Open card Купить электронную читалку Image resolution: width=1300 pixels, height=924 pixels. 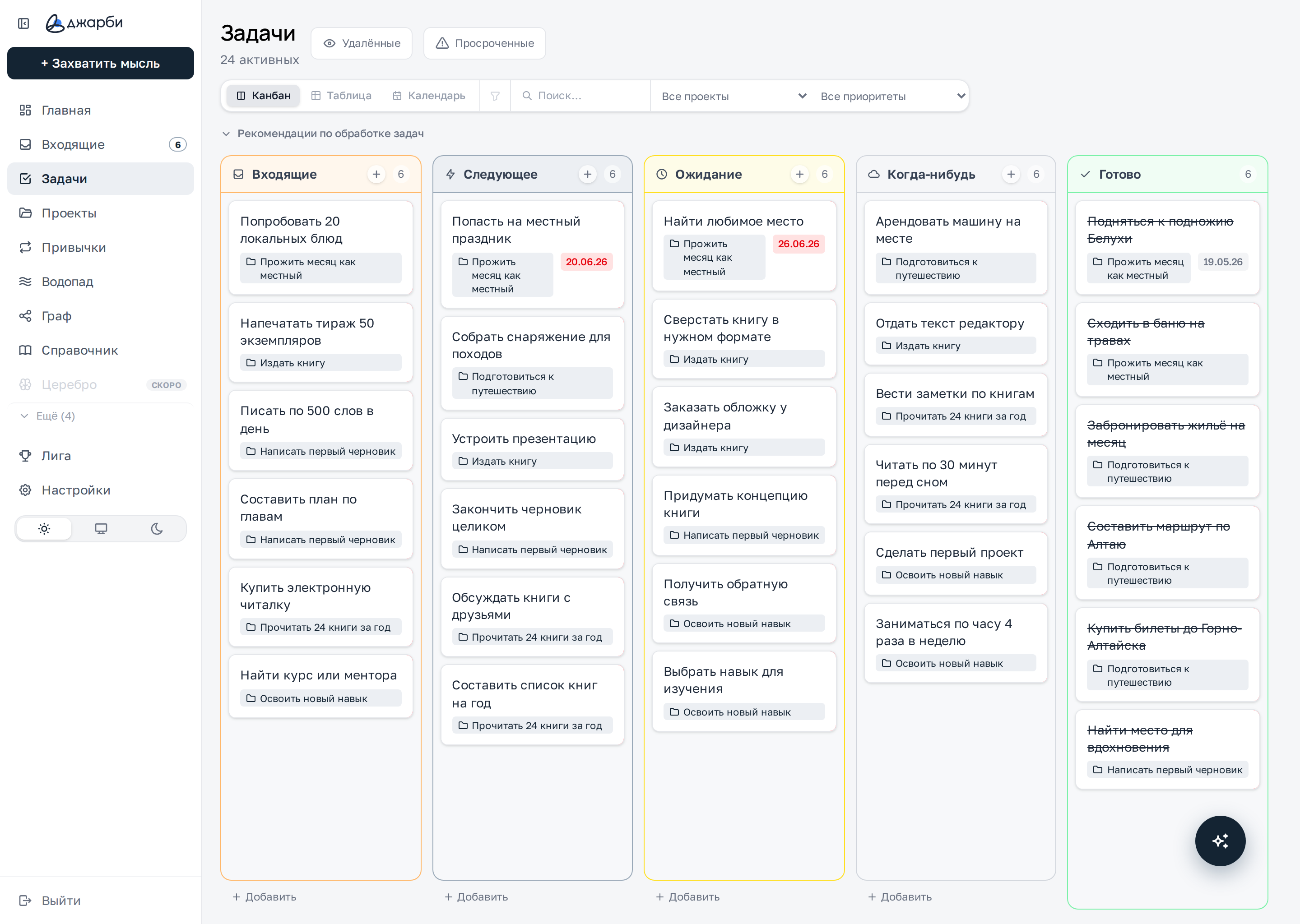(320, 606)
